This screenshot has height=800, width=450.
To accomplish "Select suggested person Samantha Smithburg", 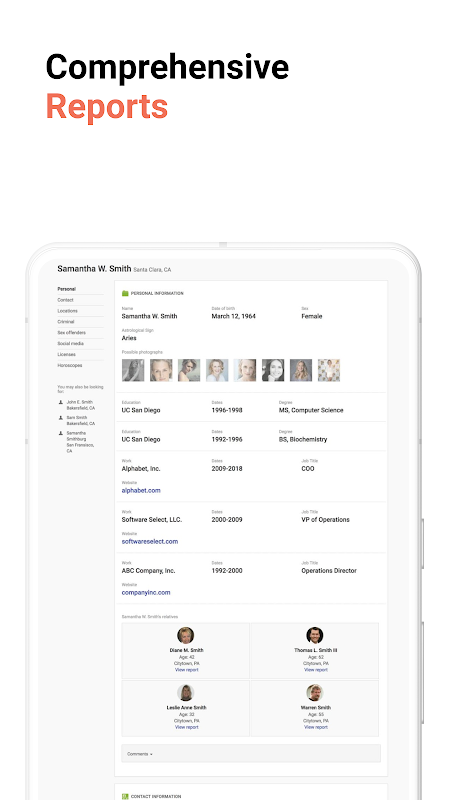I will click(80, 442).
